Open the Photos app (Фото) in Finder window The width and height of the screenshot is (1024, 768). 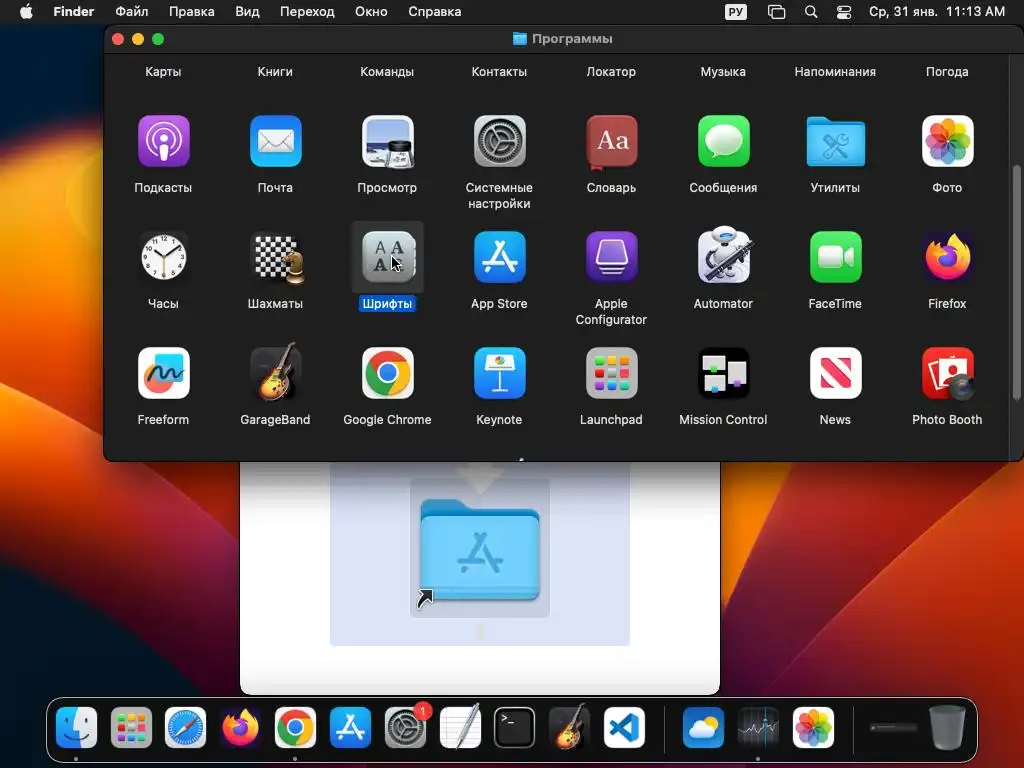tap(947, 141)
